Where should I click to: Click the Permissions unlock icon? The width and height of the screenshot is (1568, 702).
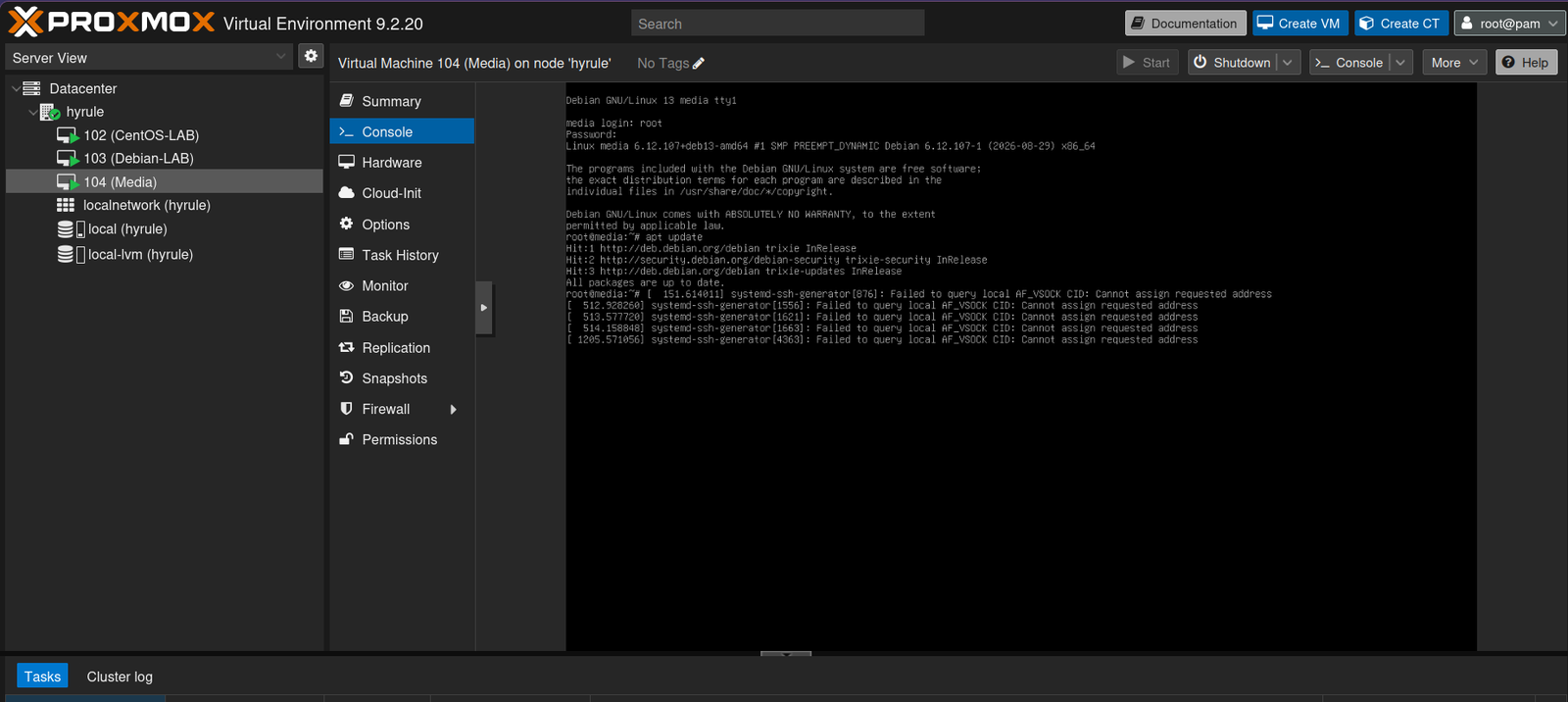pyautogui.click(x=346, y=439)
